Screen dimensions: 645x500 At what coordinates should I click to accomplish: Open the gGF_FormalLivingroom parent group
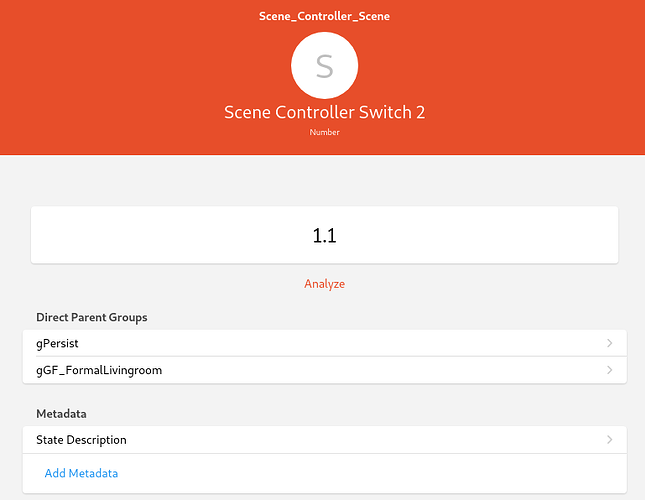click(99, 370)
